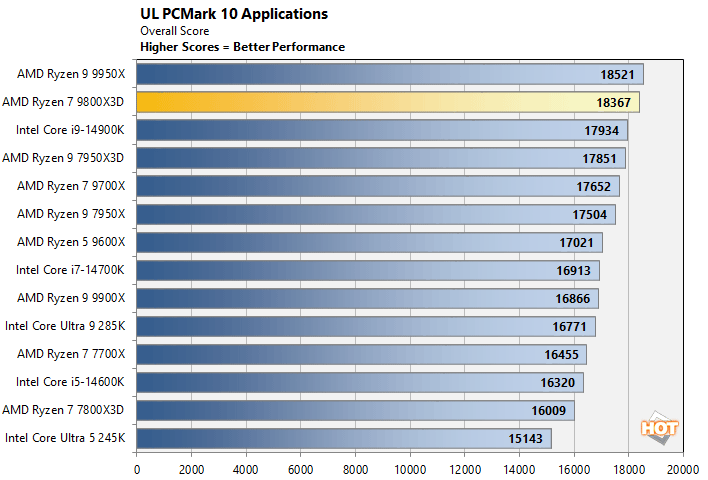Click the score value 15143

(526, 439)
